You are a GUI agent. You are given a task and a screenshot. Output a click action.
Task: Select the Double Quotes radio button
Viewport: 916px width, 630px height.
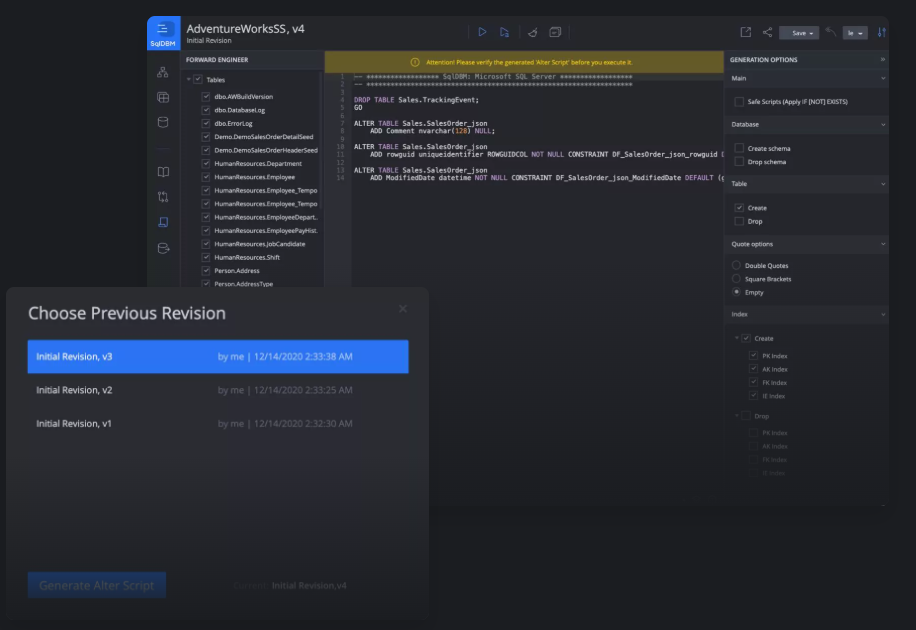[736, 265]
